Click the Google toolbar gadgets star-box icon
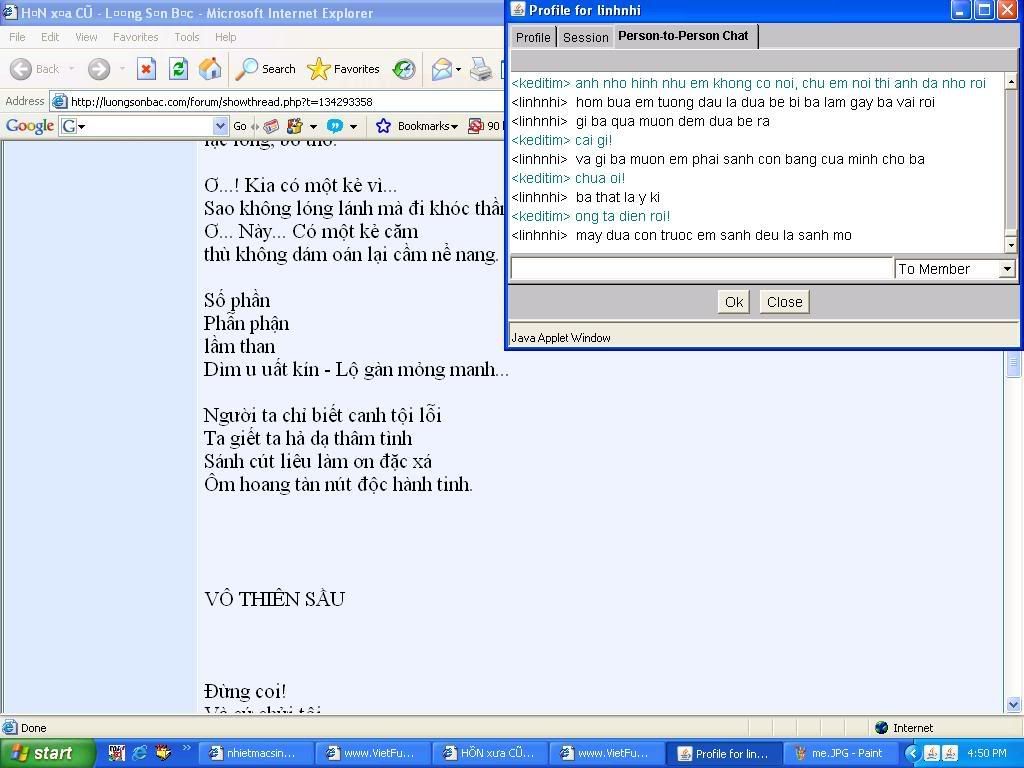1024x768 pixels. tap(295, 126)
